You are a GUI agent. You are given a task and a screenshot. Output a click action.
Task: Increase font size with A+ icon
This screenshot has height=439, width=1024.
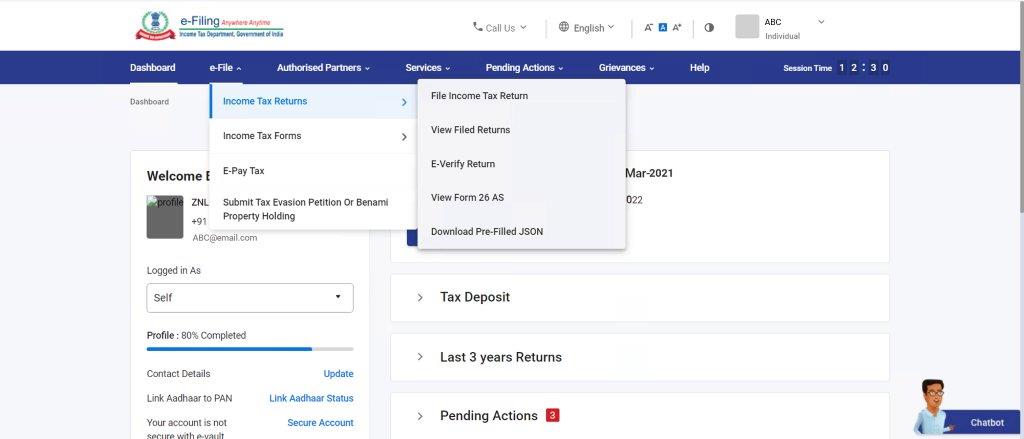click(x=677, y=28)
